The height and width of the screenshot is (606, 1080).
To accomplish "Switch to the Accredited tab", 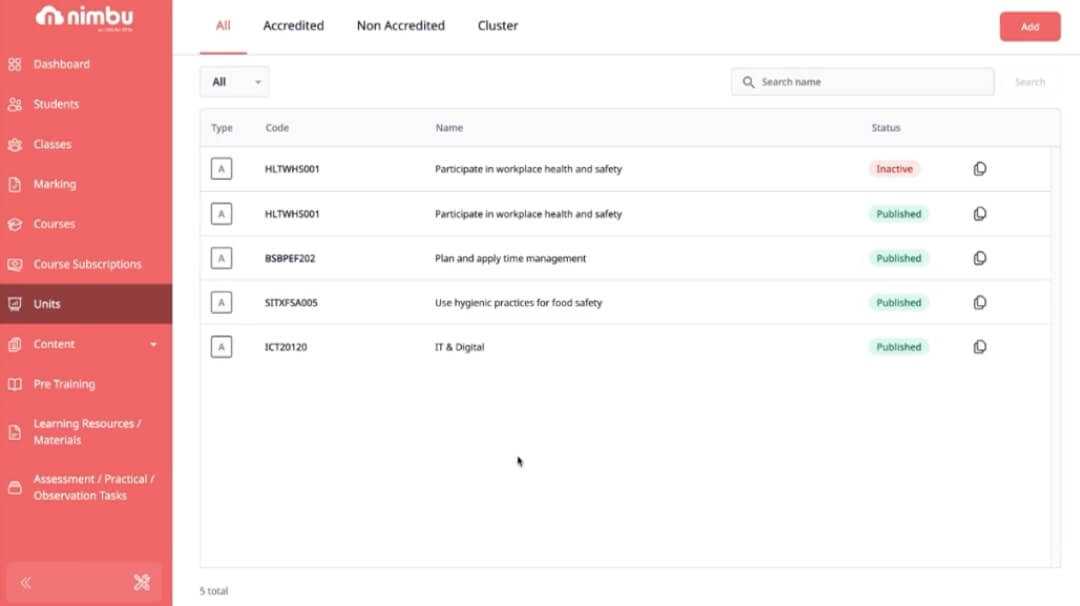I will coord(293,25).
